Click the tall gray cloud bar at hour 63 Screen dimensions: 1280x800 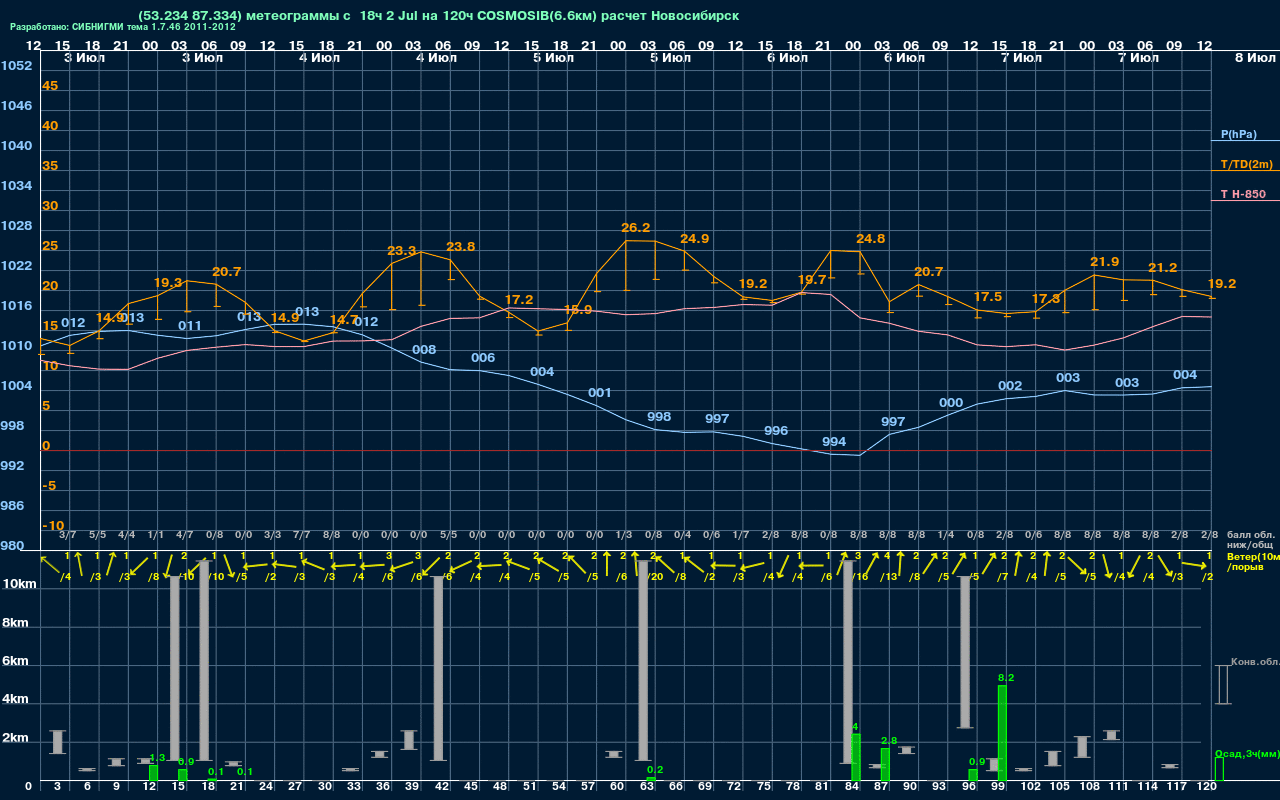(643, 661)
